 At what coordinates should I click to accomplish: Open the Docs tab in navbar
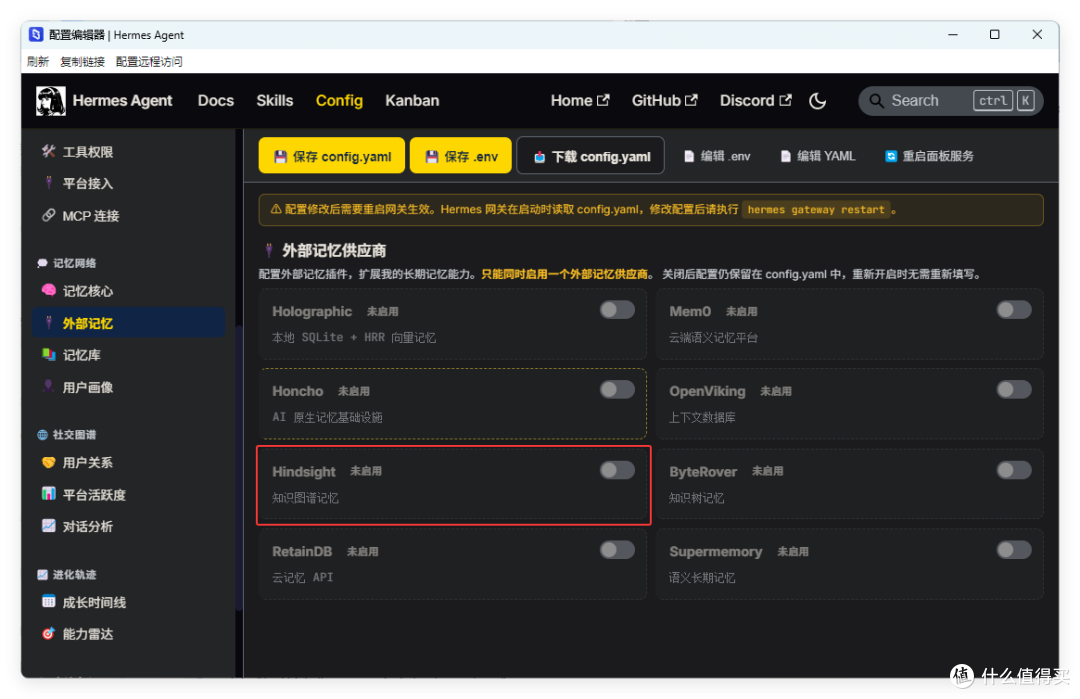pos(216,101)
